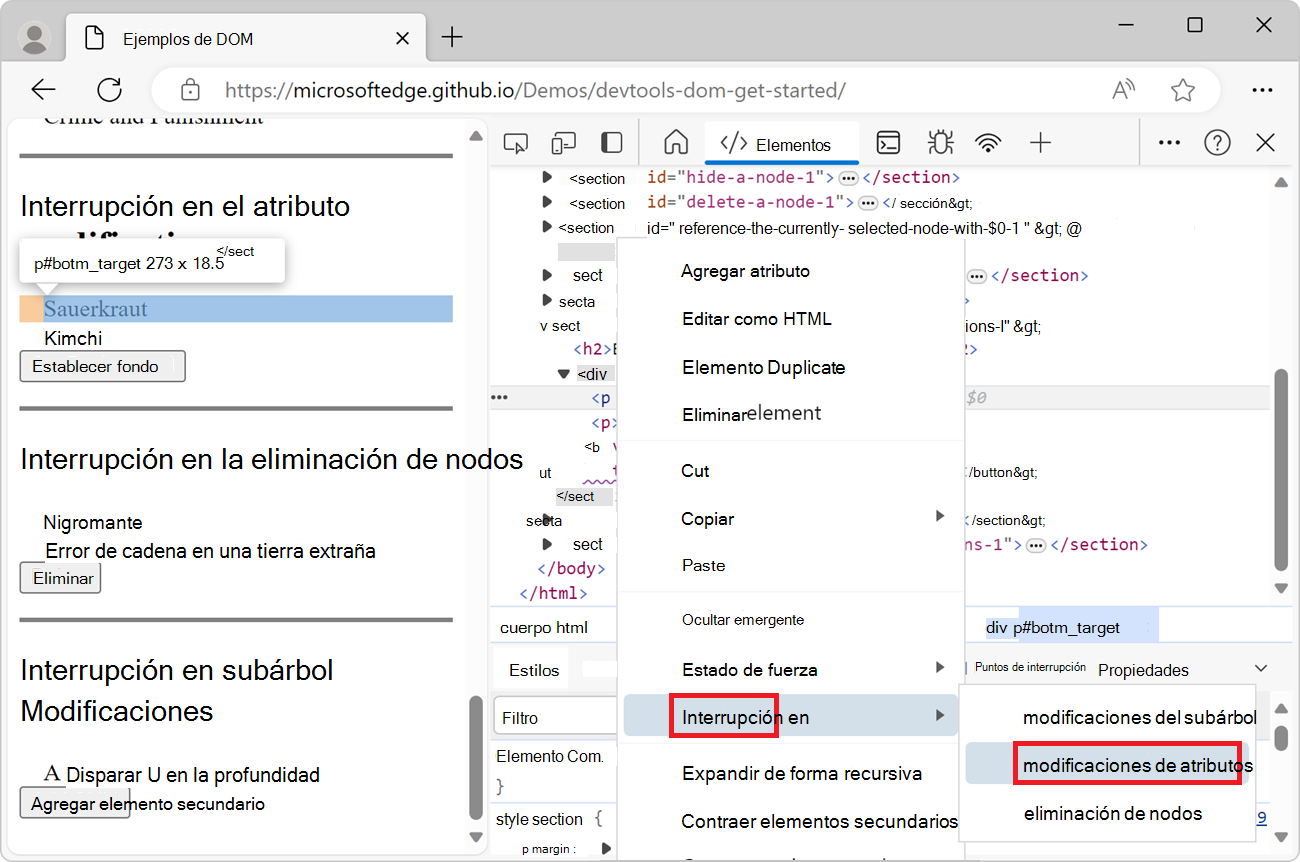Toggle device emulation mode
Screen dimensions: 1300x862
tap(563, 142)
